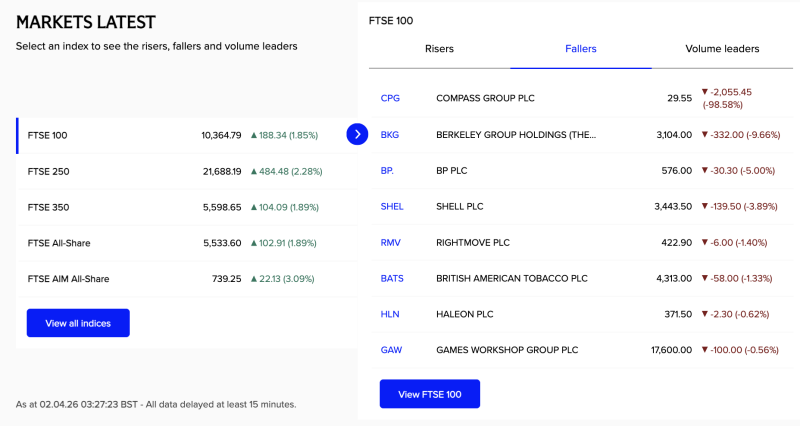Open the GAW ticker link
This screenshot has height=426, width=800.
[x=391, y=349]
